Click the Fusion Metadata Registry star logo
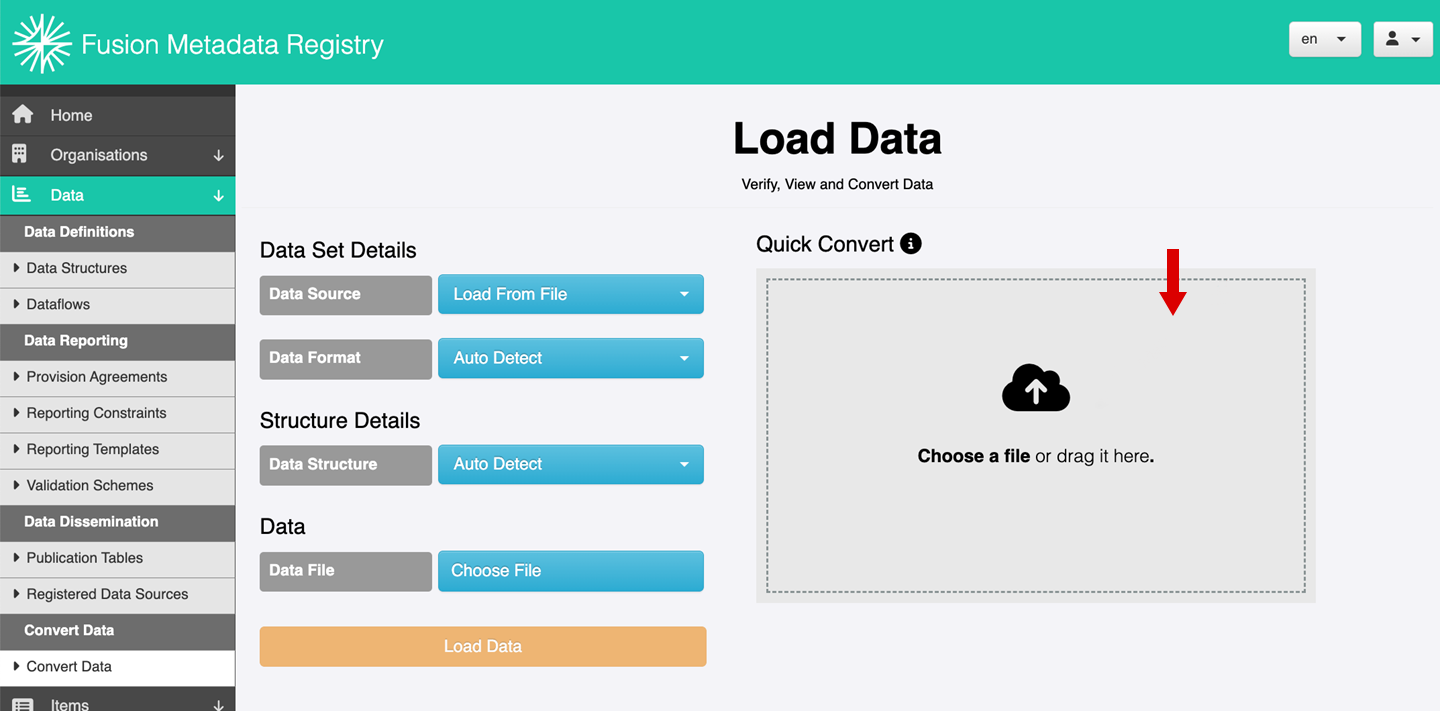This screenshot has width=1440, height=711. (41, 44)
